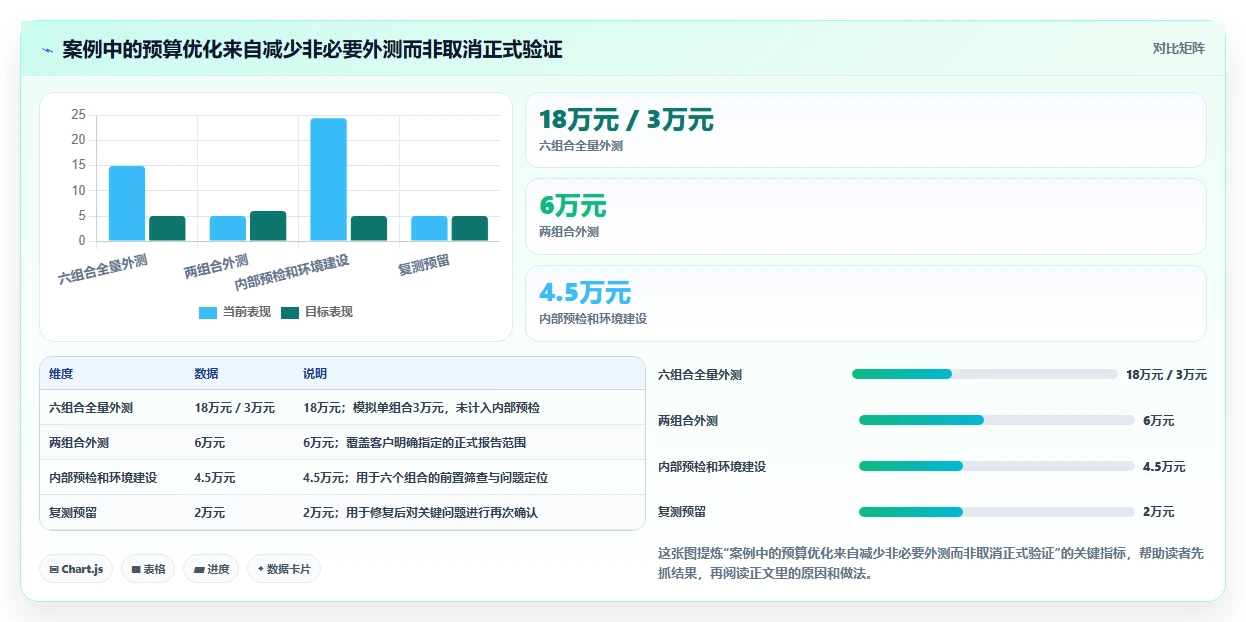
Task: Select the Chart.js tag chip
Action: (76, 569)
